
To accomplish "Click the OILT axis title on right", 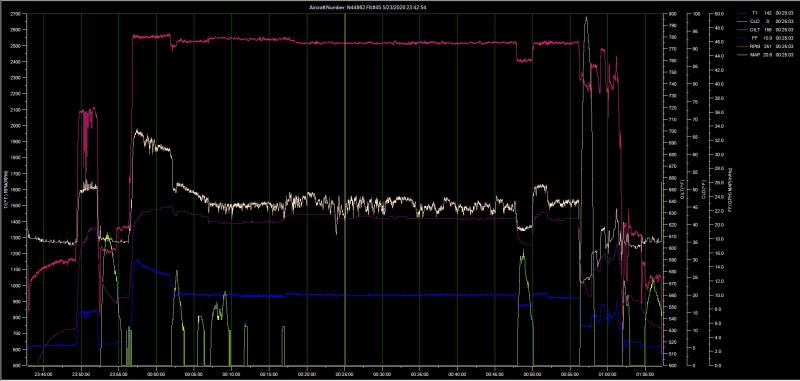I will pyautogui.click(x=683, y=190).
